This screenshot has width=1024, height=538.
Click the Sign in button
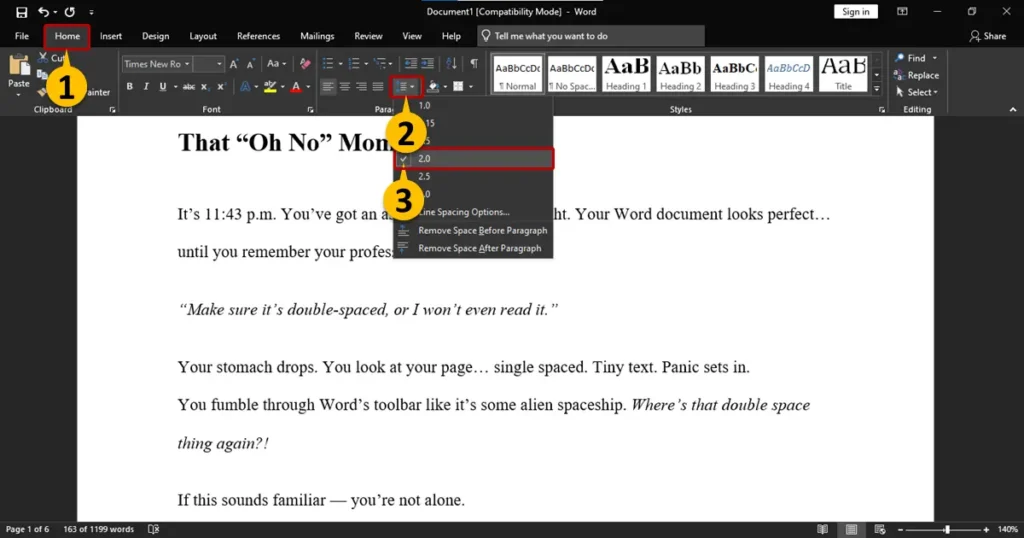pyautogui.click(x=856, y=12)
